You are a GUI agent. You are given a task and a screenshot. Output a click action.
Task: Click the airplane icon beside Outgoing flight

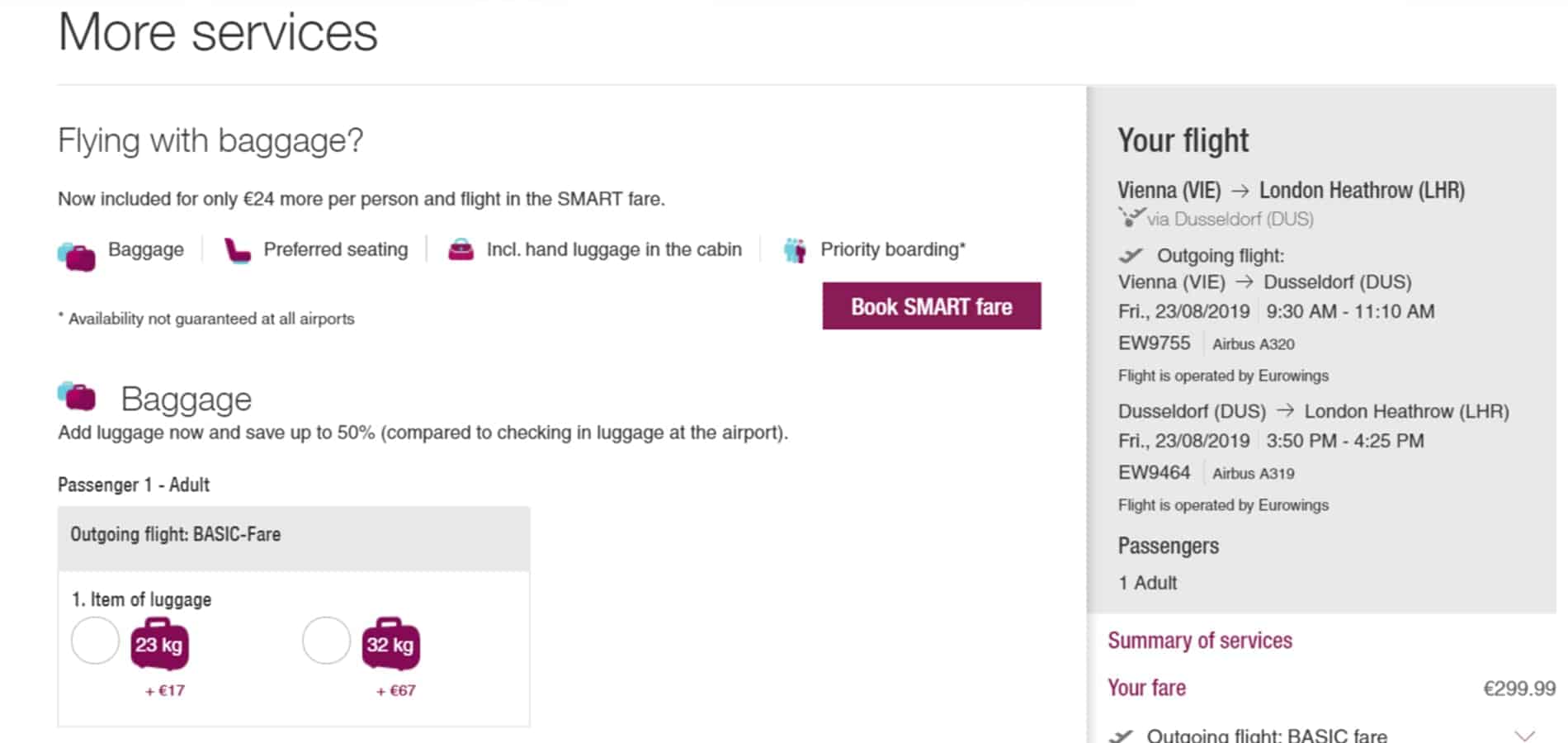tap(1131, 255)
